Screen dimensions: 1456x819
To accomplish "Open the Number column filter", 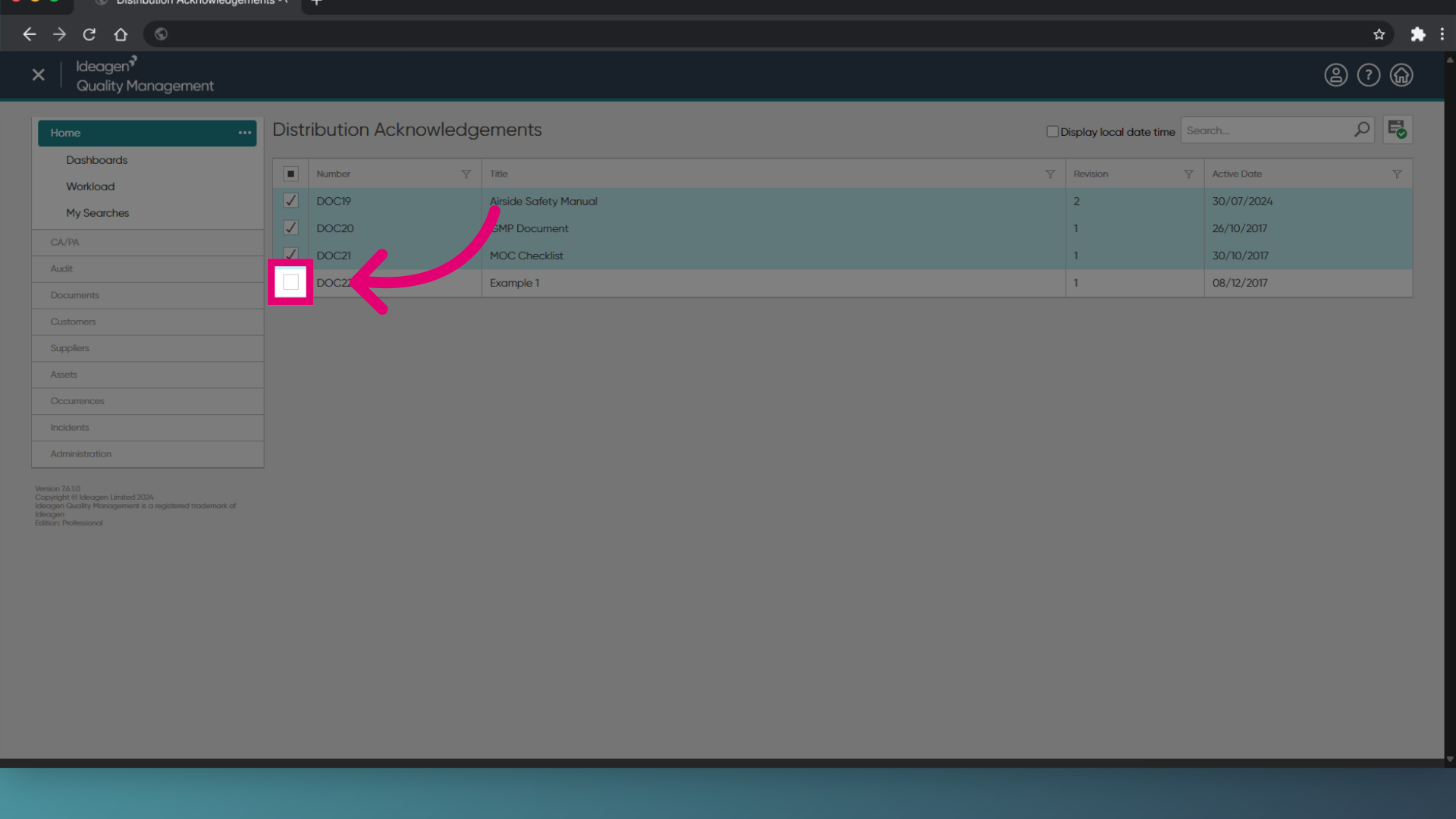I will (466, 174).
